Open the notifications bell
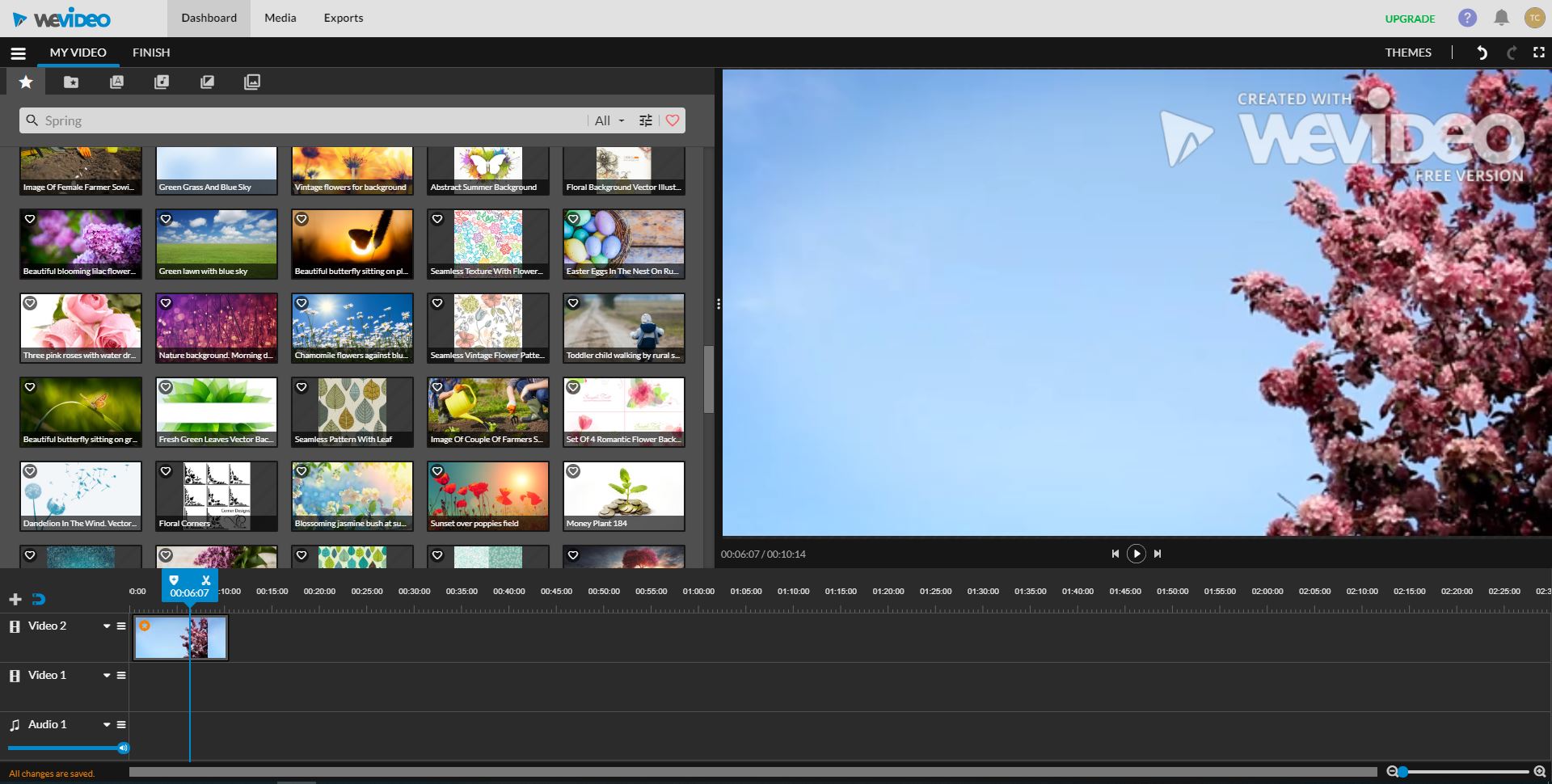The height and width of the screenshot is (784, 1552). click(1501, 18)
